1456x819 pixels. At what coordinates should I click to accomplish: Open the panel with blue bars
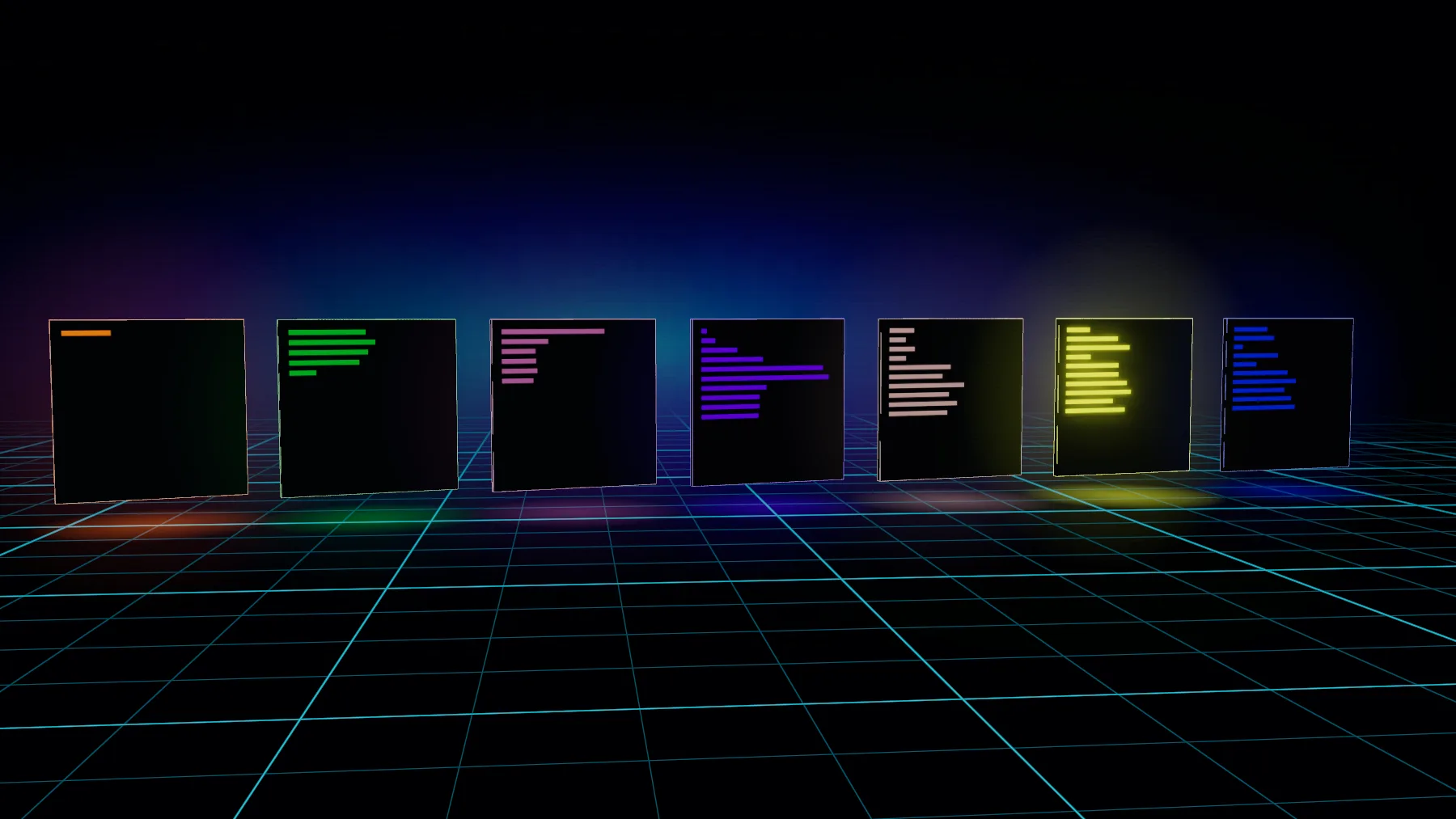pos(1287,394)
